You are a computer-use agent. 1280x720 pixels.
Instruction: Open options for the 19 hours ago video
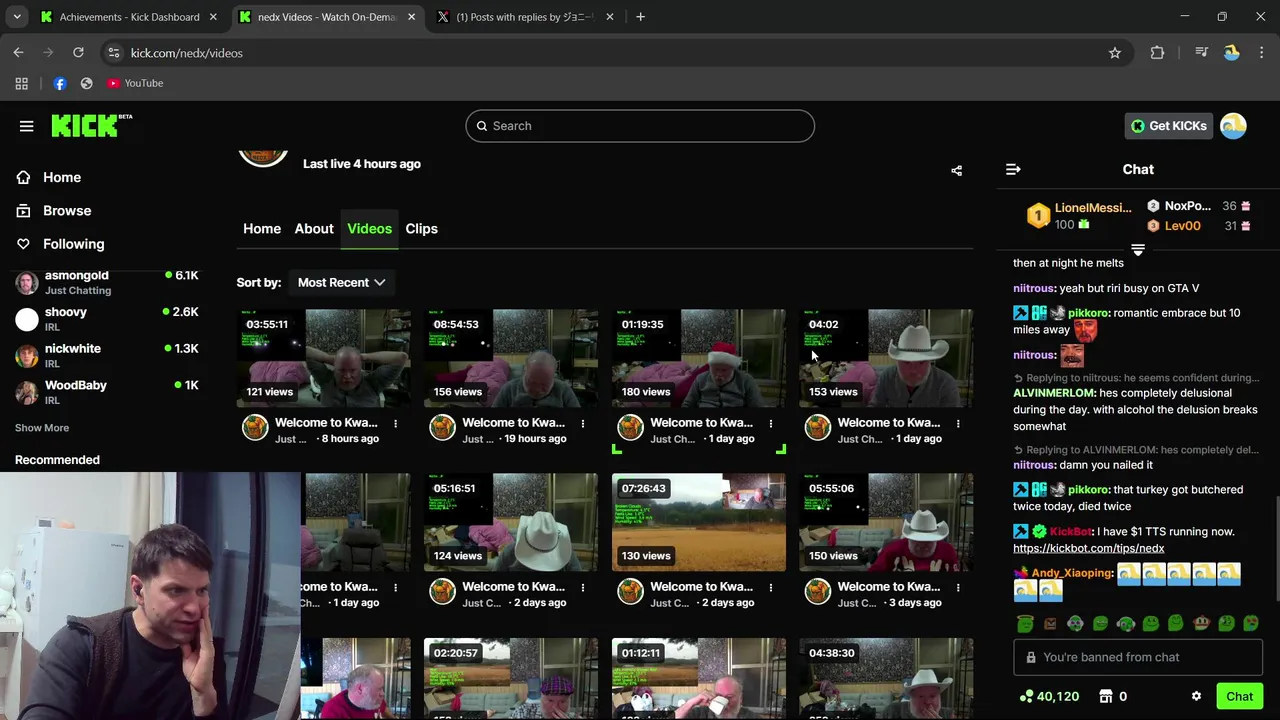583,424
